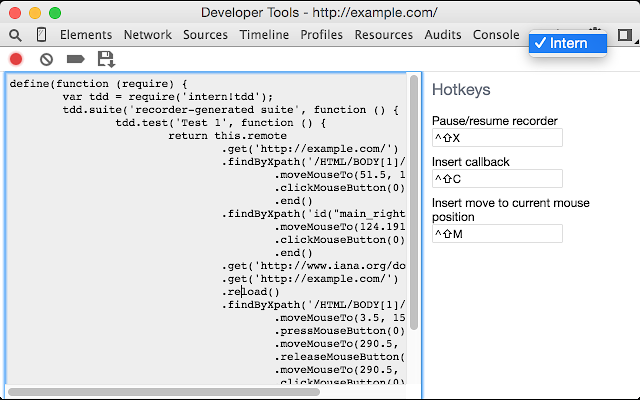Click the green window zoom button
Viewport: 640px width, 400px height.
(55, 13)
